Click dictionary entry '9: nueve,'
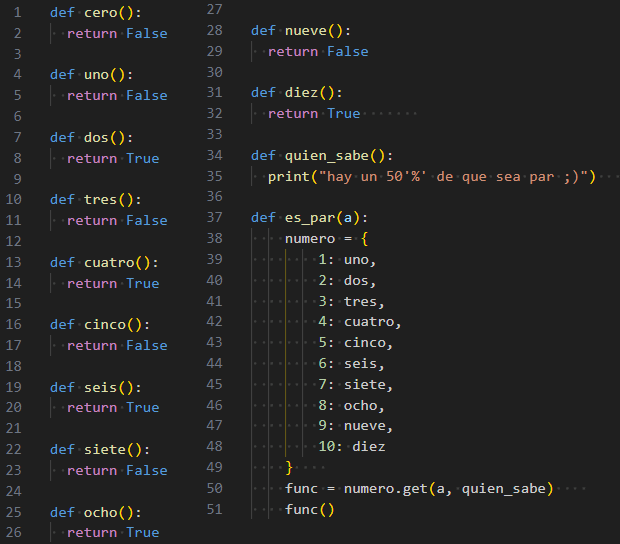The height and width of the screenshot is (544, 620). 356,426
